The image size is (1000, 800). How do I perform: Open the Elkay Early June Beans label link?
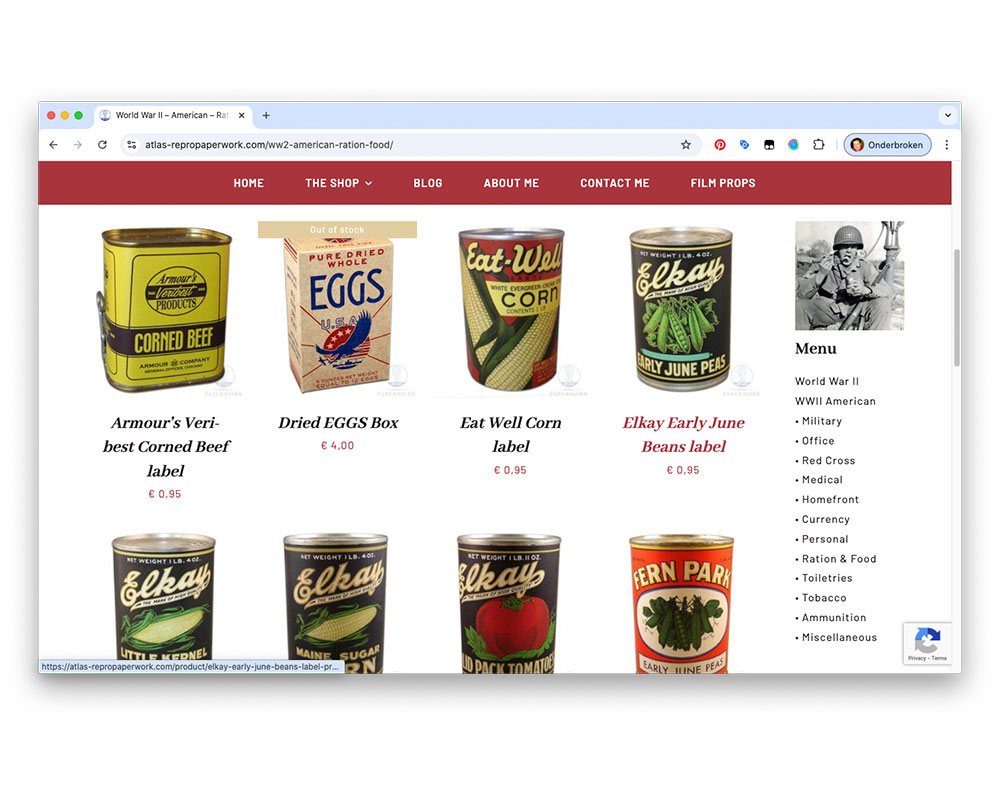[x=683, y=434]
